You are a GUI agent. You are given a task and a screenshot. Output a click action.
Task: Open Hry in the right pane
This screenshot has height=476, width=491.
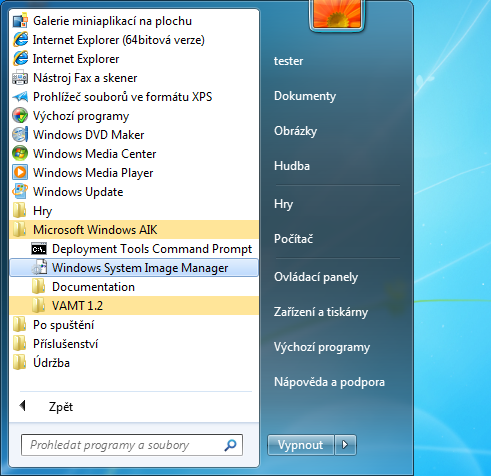283,204
